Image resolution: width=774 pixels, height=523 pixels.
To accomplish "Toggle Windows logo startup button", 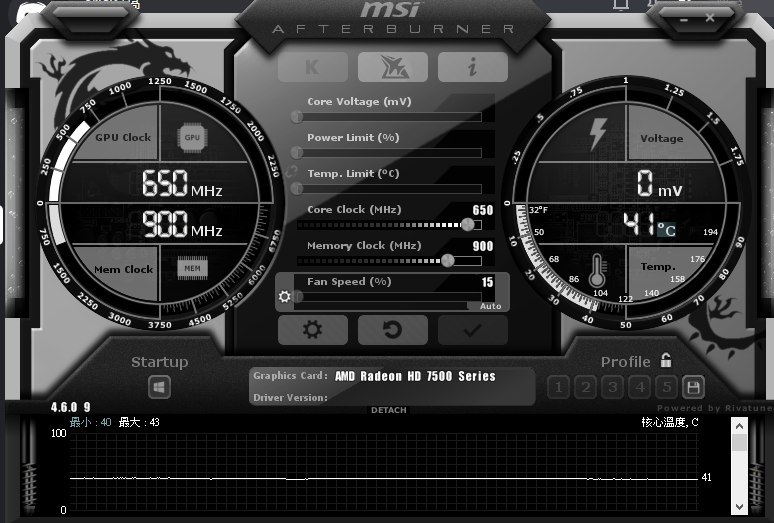I will coord(159,387).
